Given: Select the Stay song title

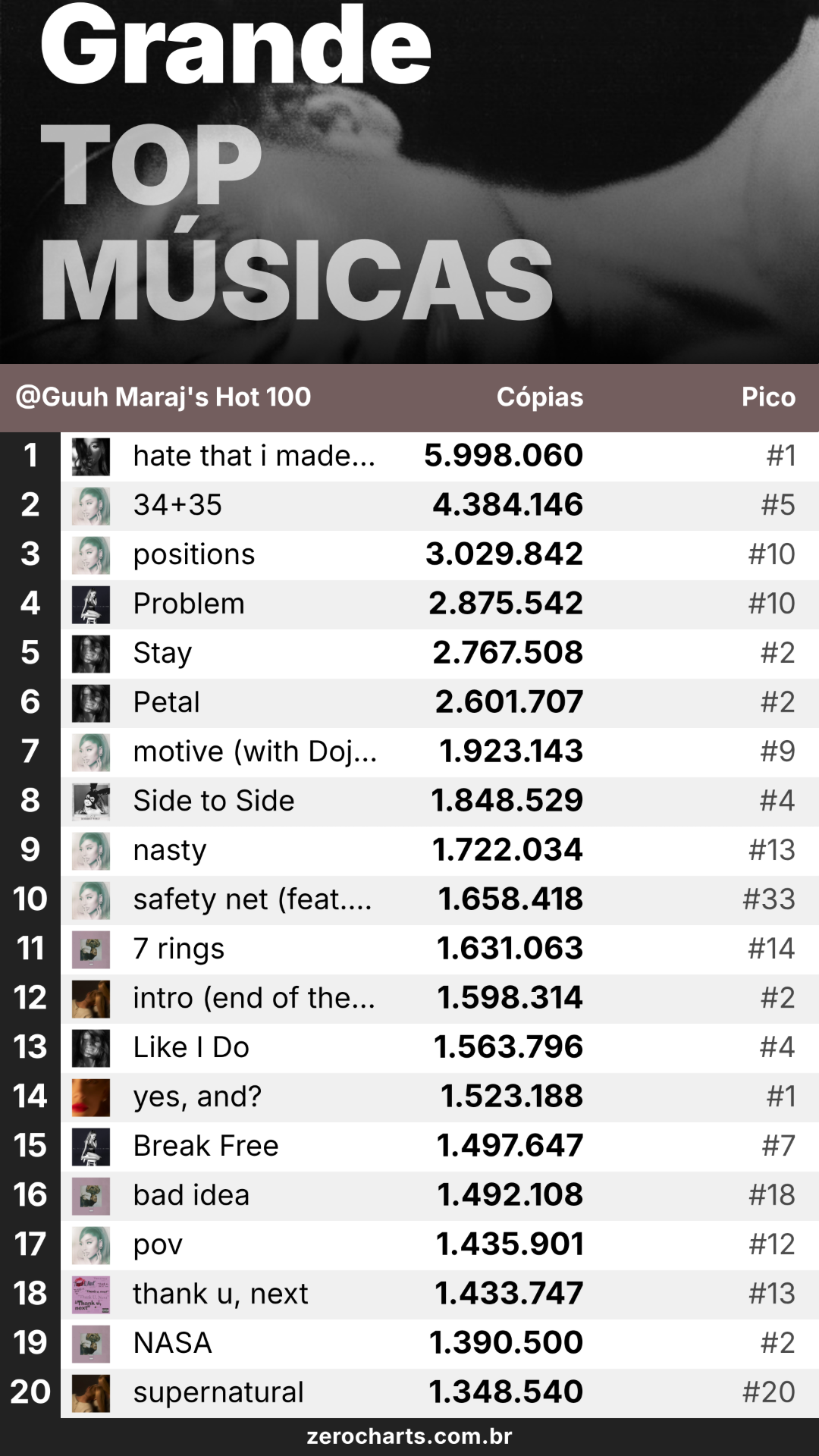Looking at the screenshot, I should click(x=162, y=653).
